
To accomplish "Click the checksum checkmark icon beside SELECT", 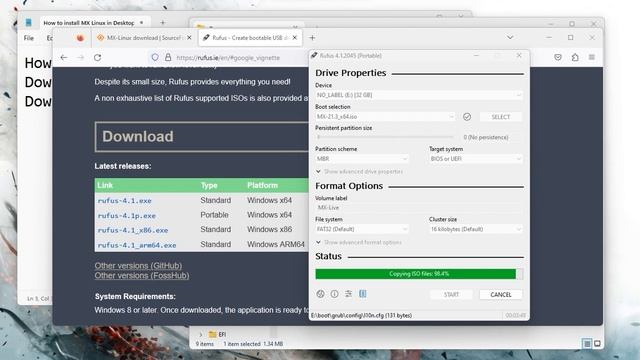I will (x=467, y=117).
